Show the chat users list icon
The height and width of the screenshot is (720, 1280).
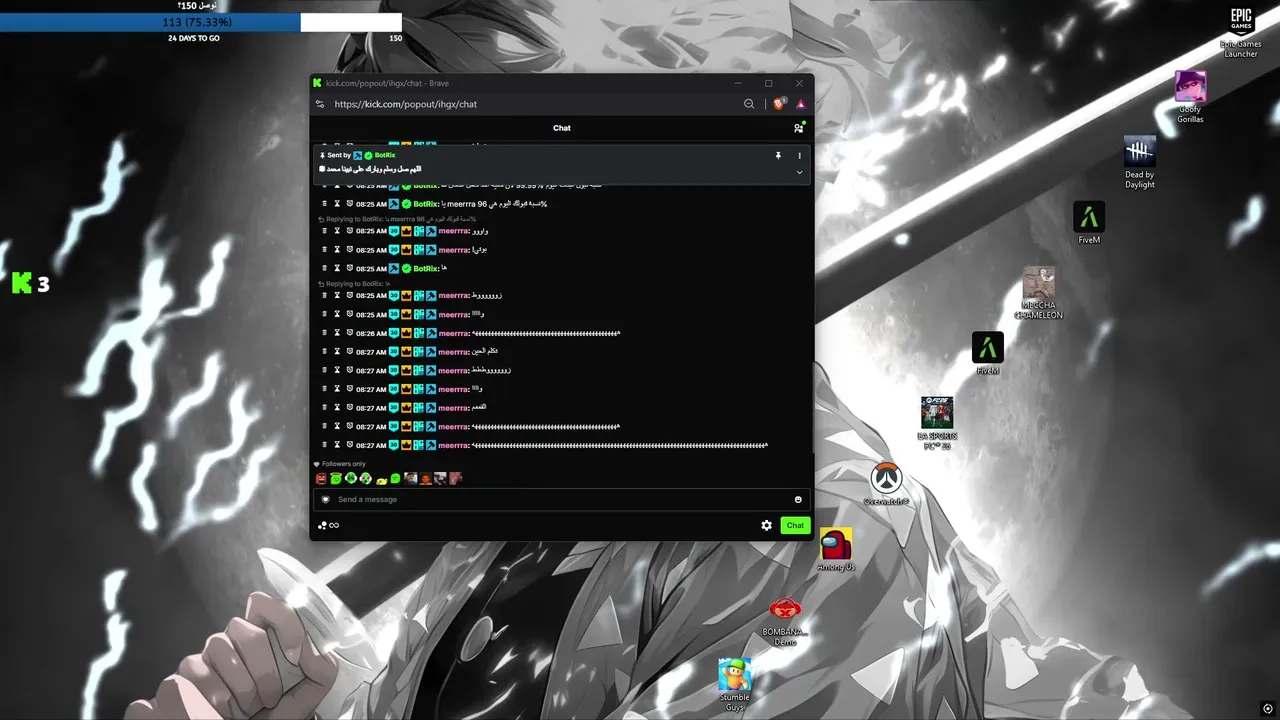[x=798, y=128]
